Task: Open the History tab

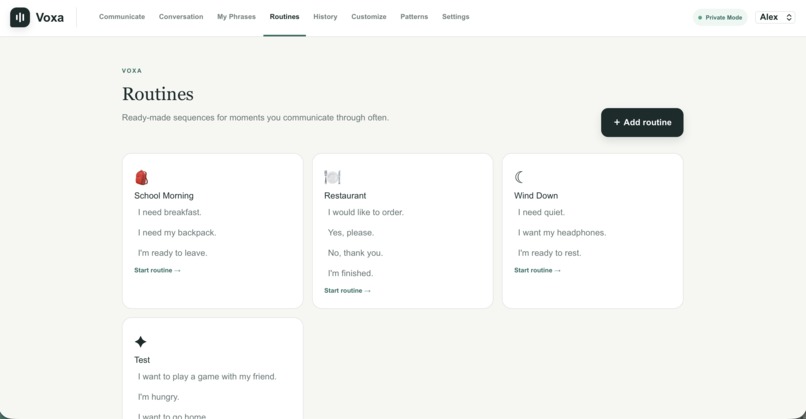Action: coord(325,17)
